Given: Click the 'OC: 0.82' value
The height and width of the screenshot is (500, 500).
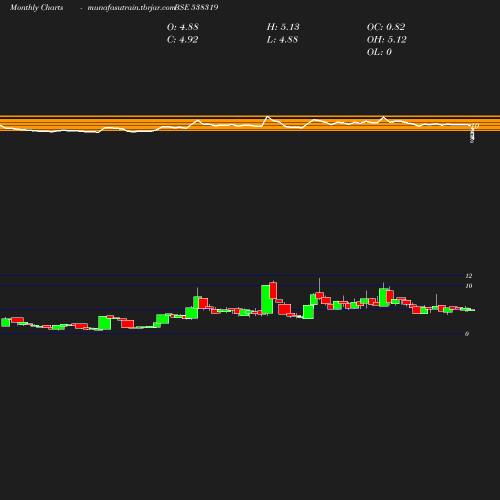Looking at the screenshot, I should point(386,27).
